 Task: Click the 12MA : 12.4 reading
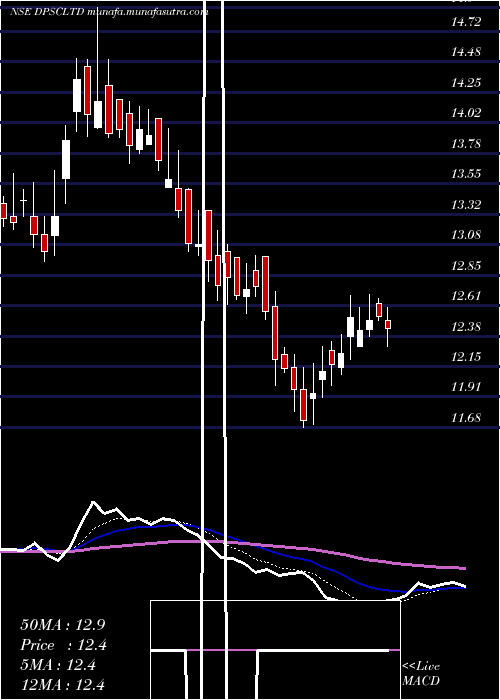(x=63, y=684)
